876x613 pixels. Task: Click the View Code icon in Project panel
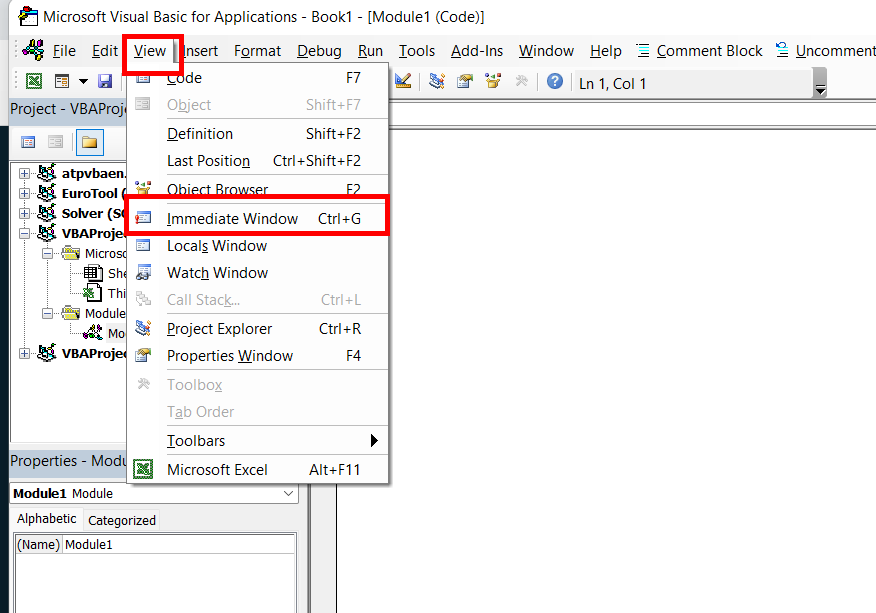click(x=27, y=141)
